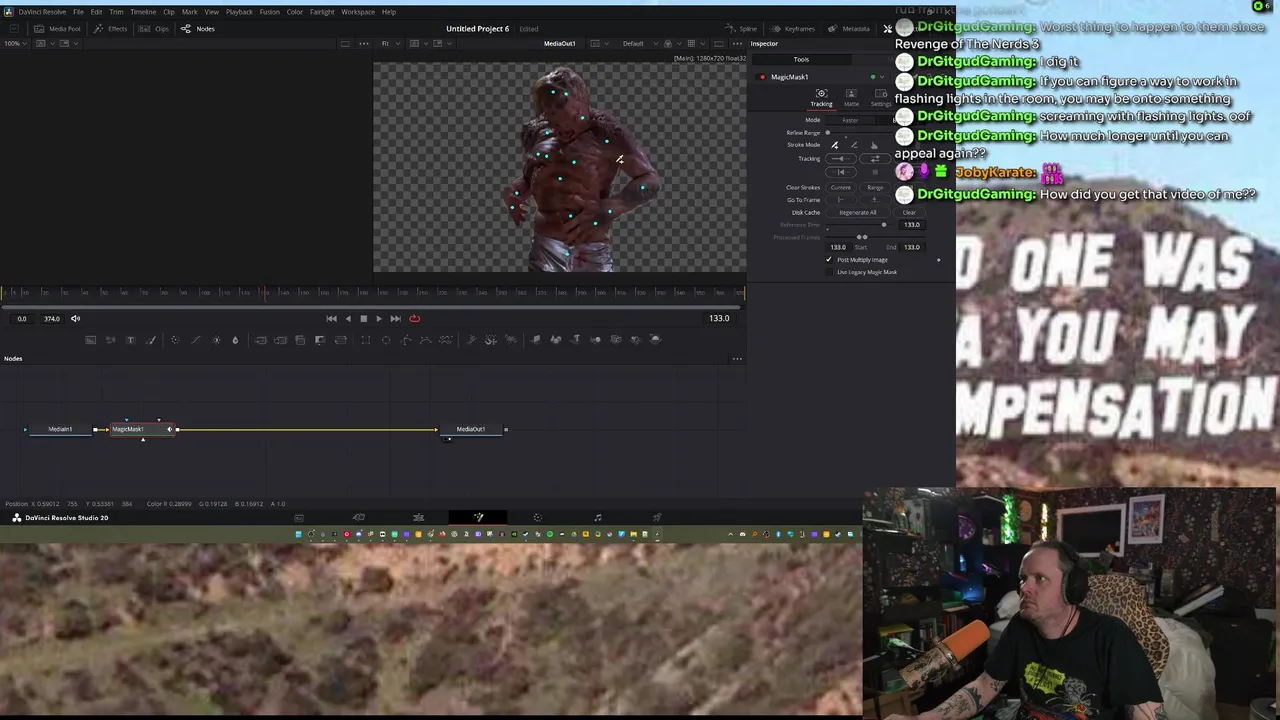Add a Text+ tool from toolbar

click(x=130, y=340)
